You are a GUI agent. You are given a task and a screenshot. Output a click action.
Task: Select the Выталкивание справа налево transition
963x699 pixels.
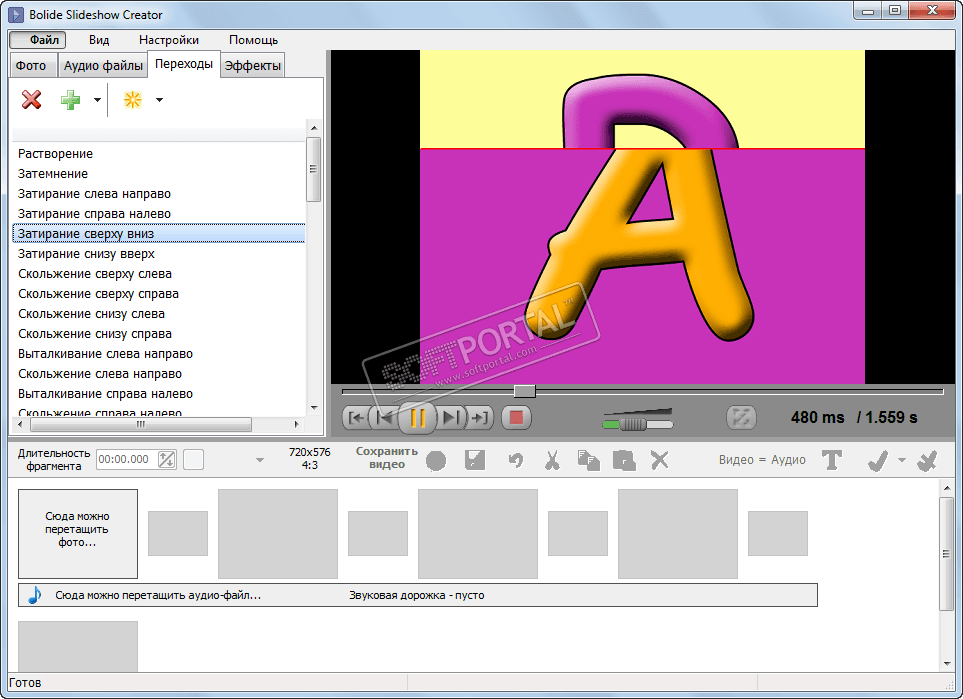click(x=158, y=394)
